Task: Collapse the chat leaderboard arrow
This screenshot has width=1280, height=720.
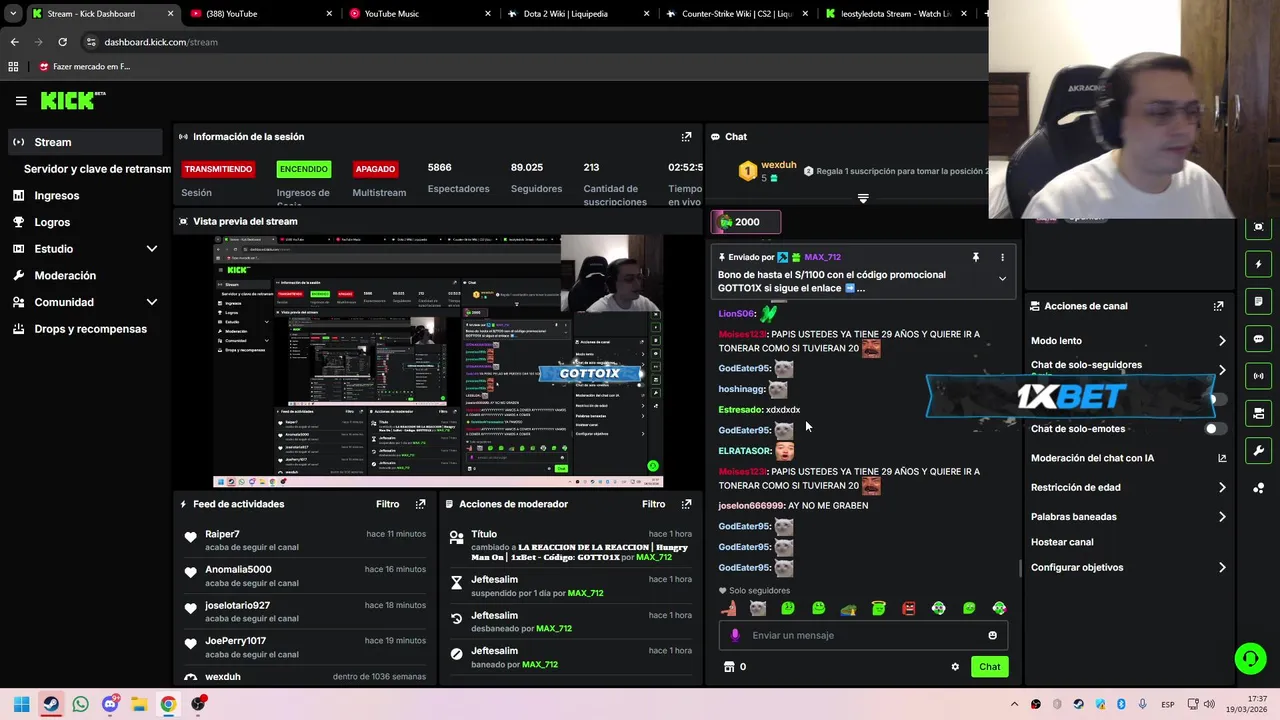Action: pyautogui.click(x=863, y=198)
